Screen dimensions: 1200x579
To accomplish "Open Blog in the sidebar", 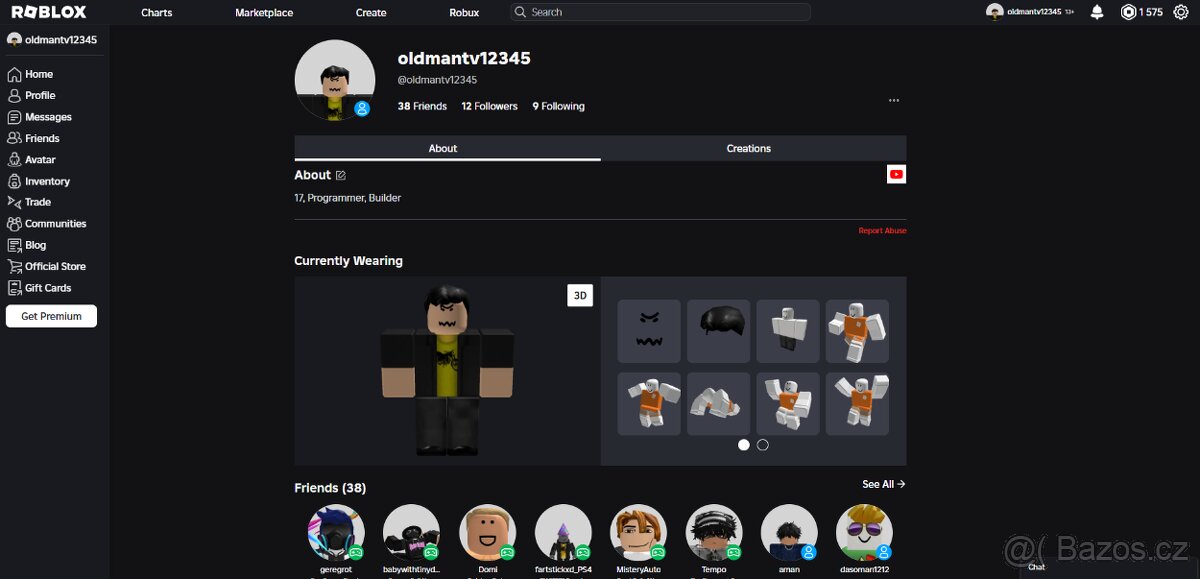I will tap(27, 245).
